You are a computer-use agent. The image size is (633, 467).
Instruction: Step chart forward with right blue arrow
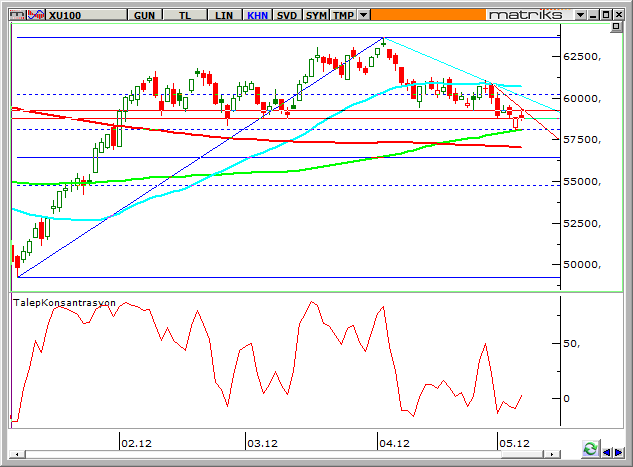click(x=618, y=453)
